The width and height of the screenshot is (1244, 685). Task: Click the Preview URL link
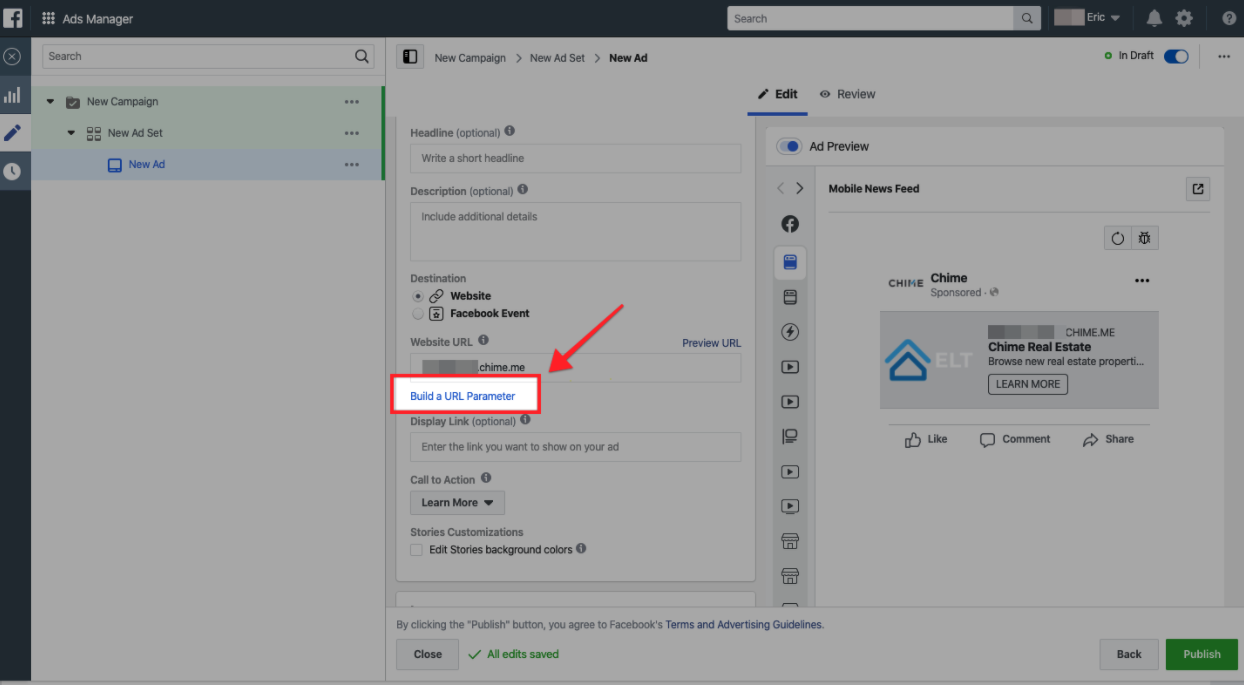point(712,343)
